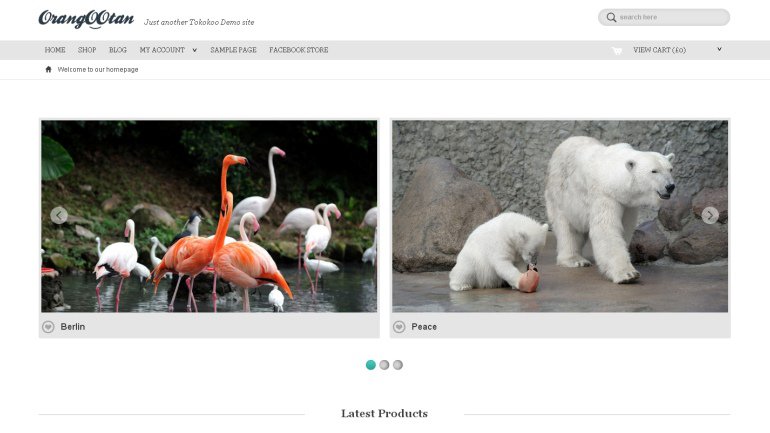The image size is (770, 433).
Task: Select the third slider pagination dot
Action: (x=398, y=365)
